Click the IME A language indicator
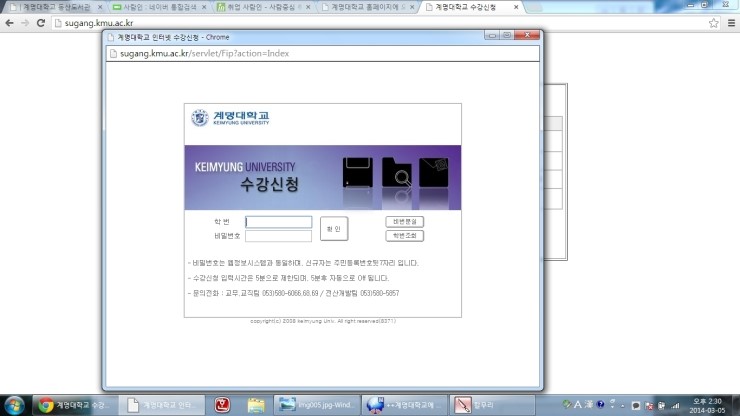740x416 pixels. (578, 405)
